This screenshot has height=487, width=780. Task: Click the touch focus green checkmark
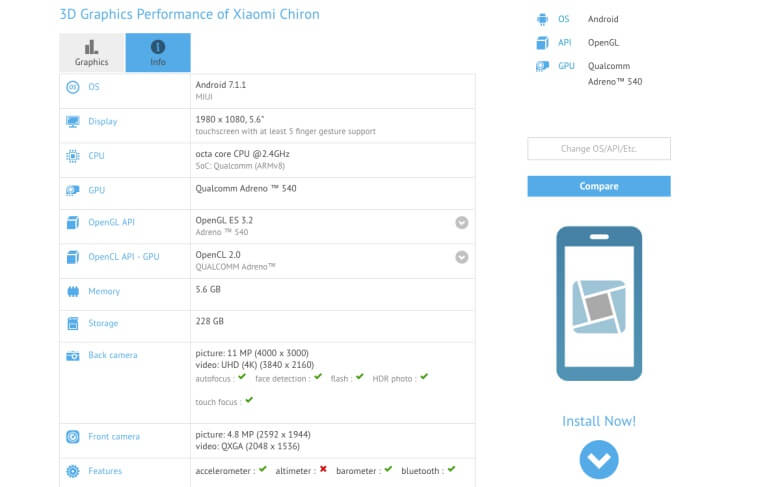coord(249,400)
